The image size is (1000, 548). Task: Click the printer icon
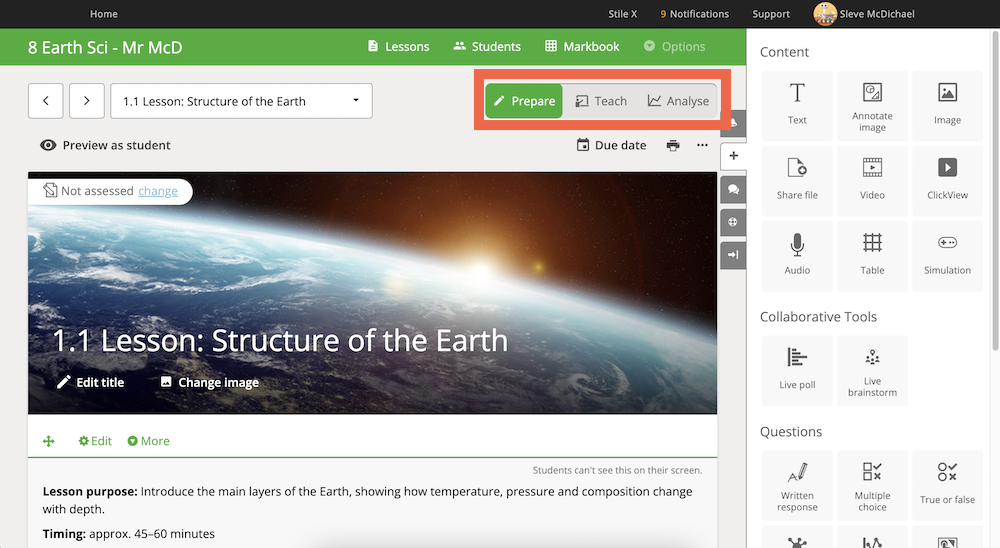coord(673,145)
